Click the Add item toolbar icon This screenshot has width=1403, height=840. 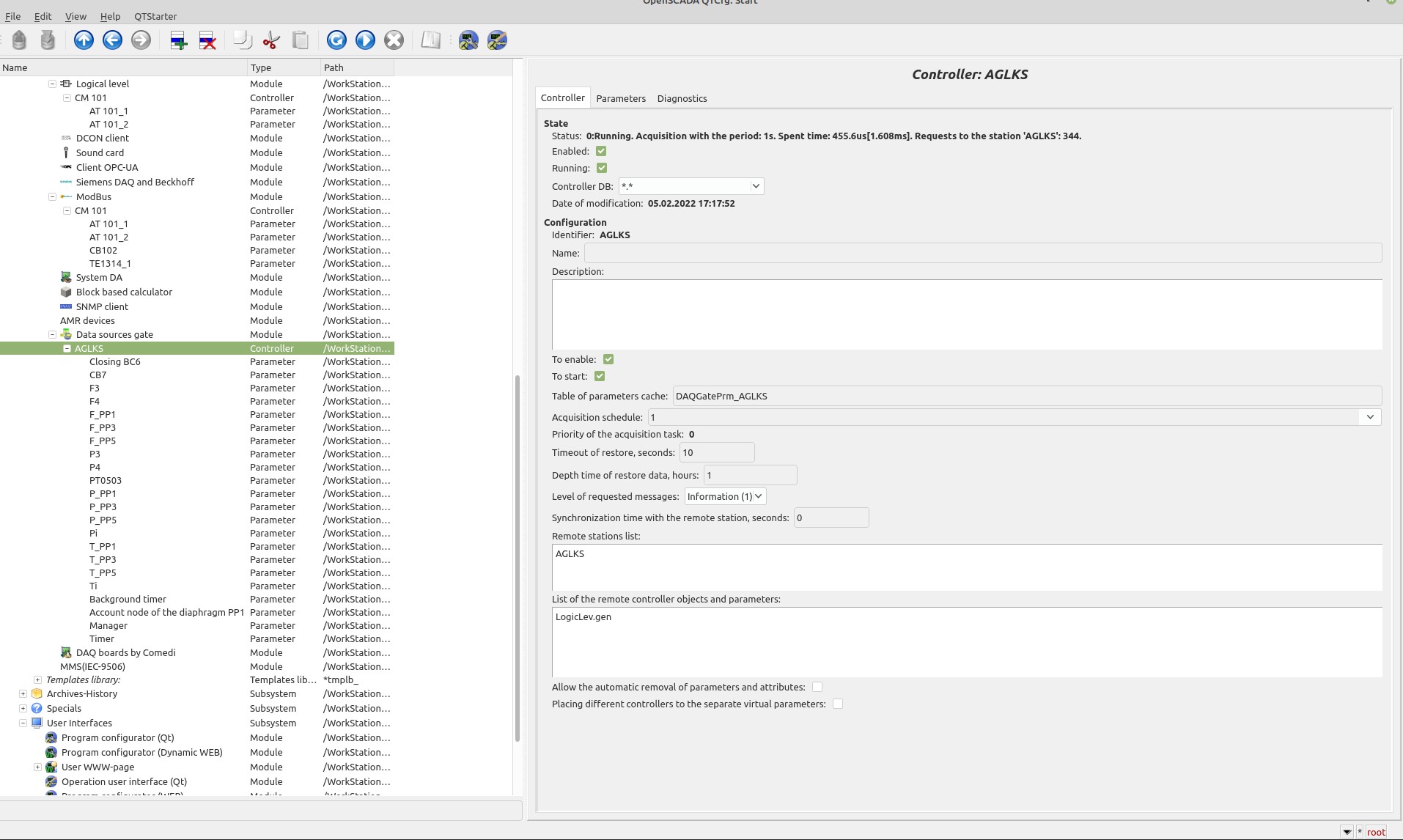[x=178, y=40]
